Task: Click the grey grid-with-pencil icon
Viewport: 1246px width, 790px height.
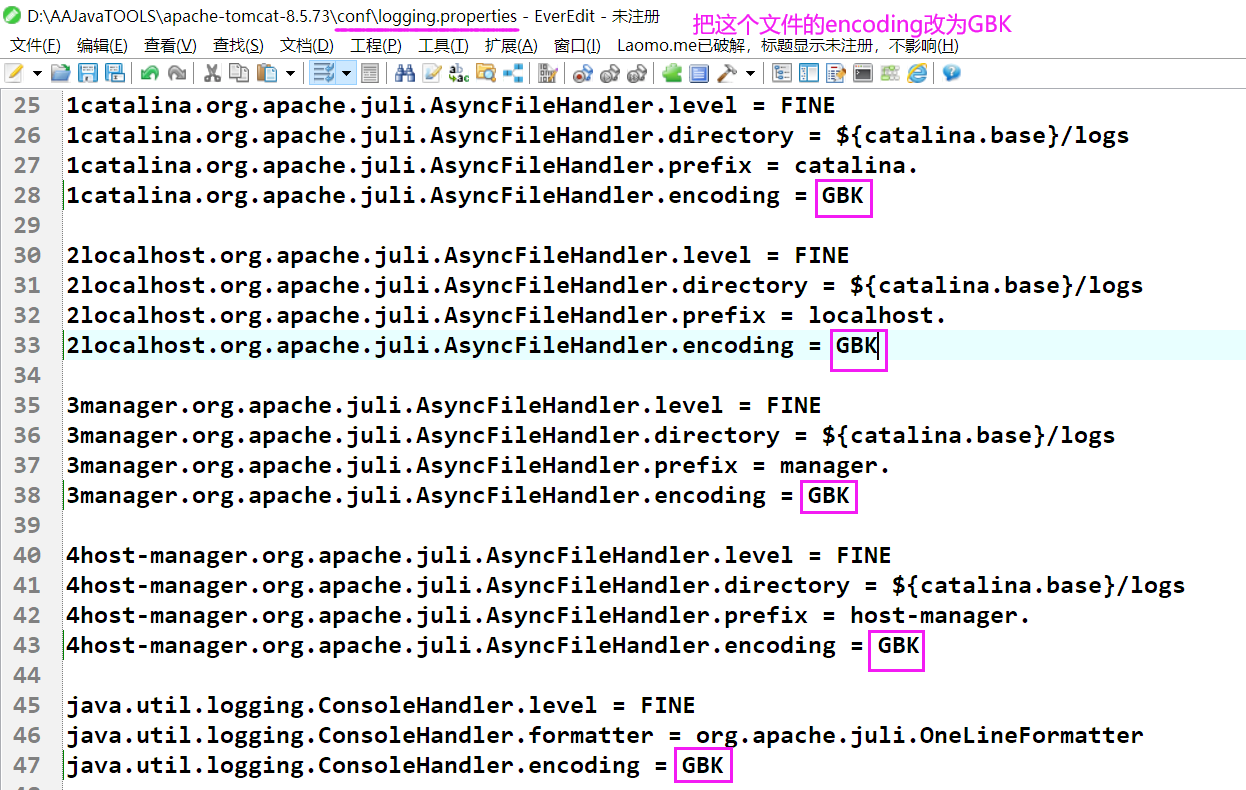Action: click(547, 73)
